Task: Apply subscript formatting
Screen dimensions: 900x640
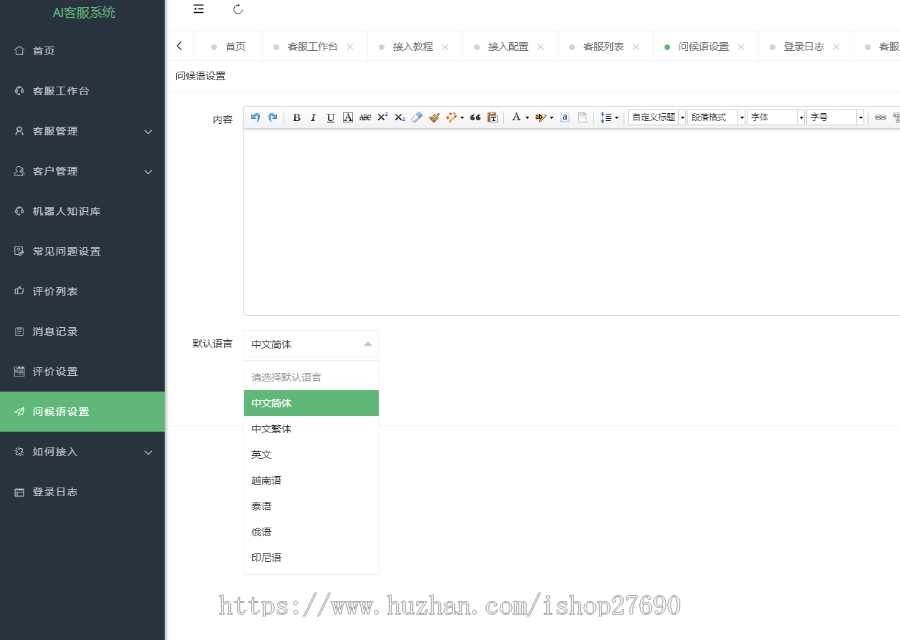Action: [x=399, y=117]
